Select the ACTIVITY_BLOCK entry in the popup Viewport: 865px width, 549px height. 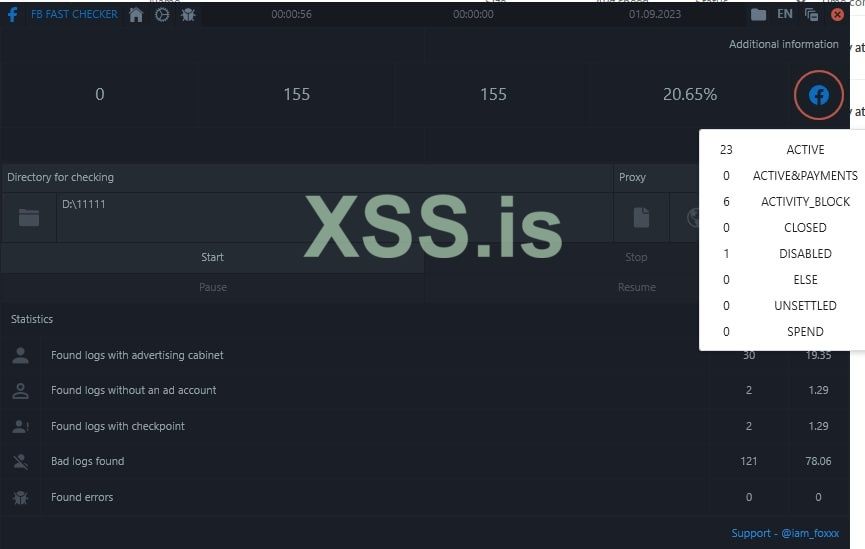805,201
